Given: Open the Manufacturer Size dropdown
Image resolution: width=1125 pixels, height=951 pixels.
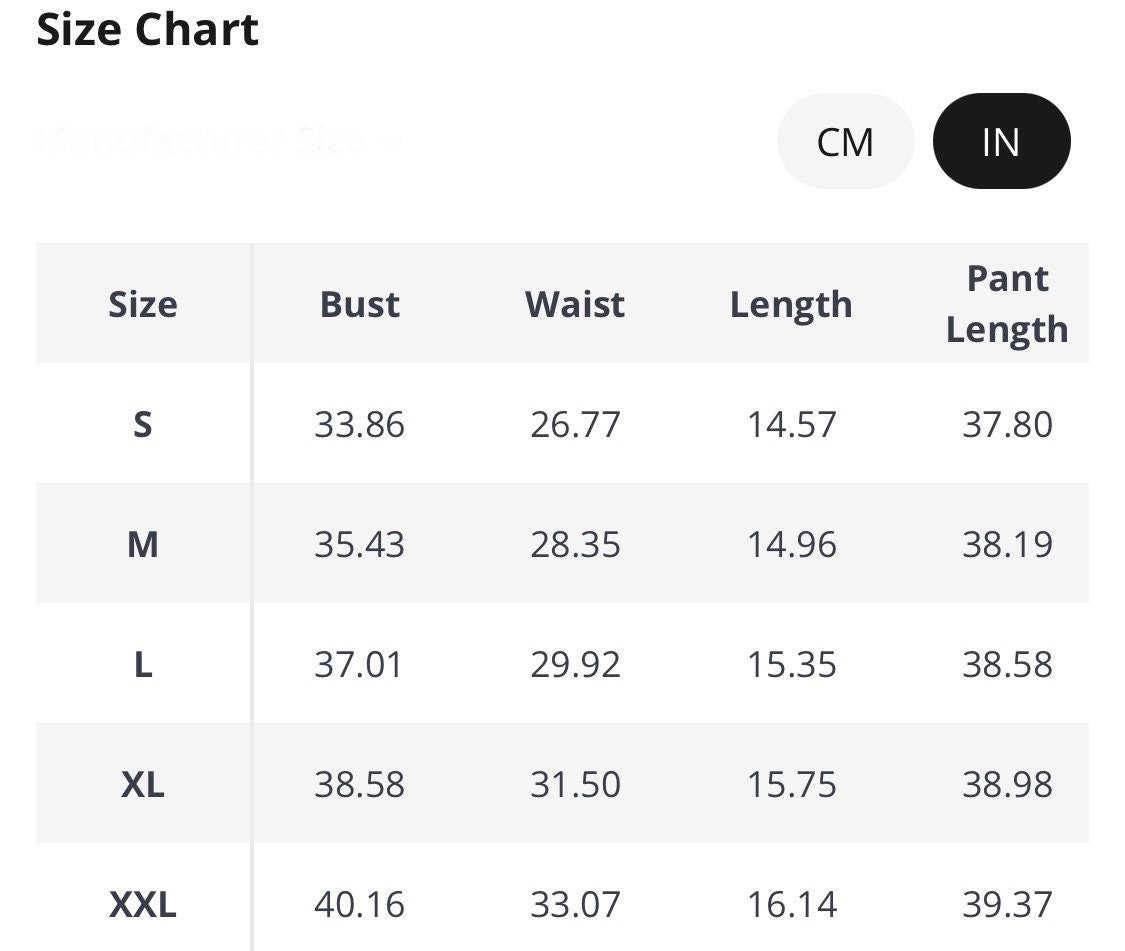Looking at the screenshot, I should pyautogui.click(x=200, y=141).
